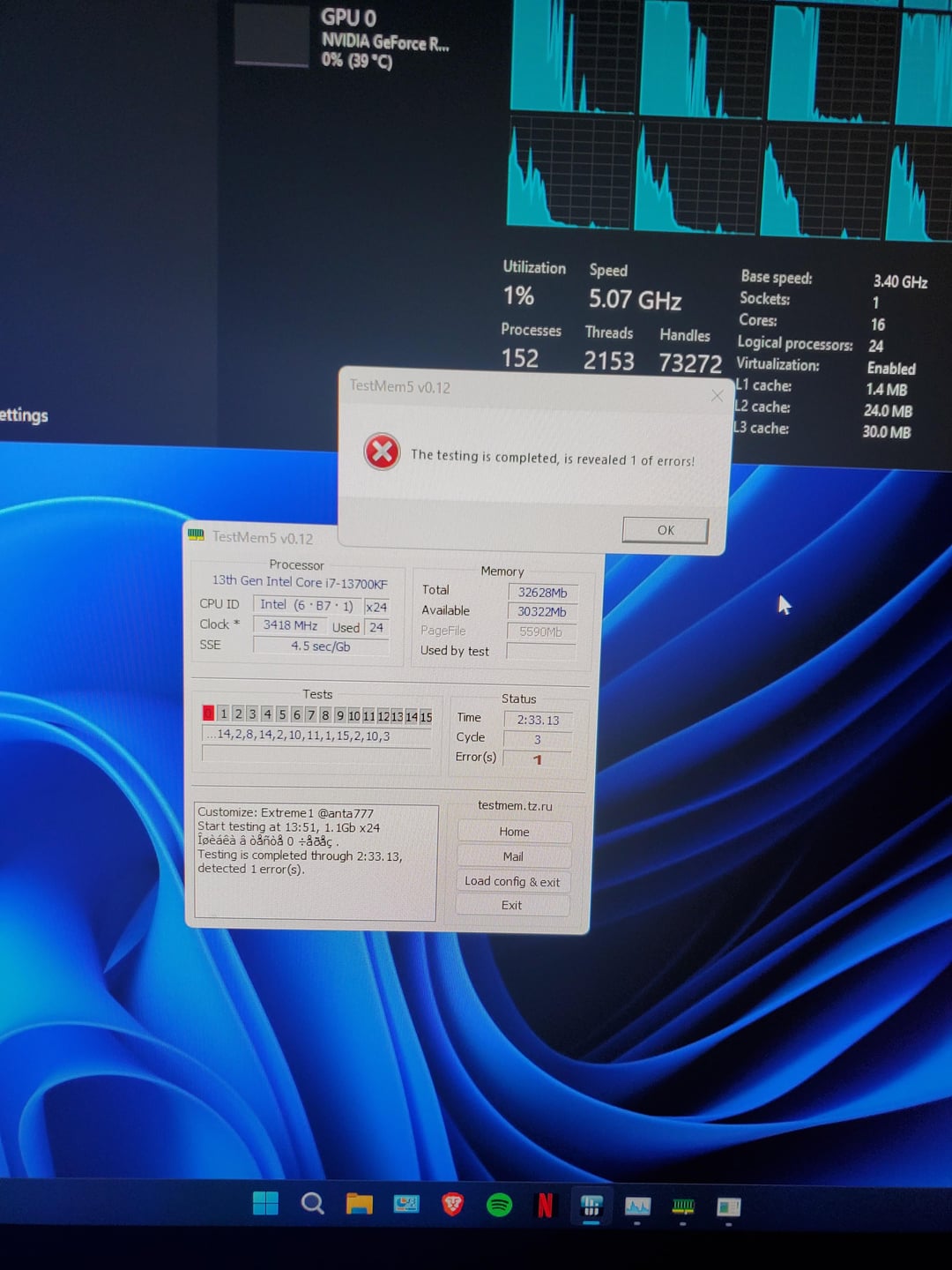Click Clock value 3418 MHz
Image resolution: width=952 pixels, height=1270 pixels.
tap(290, 624)
